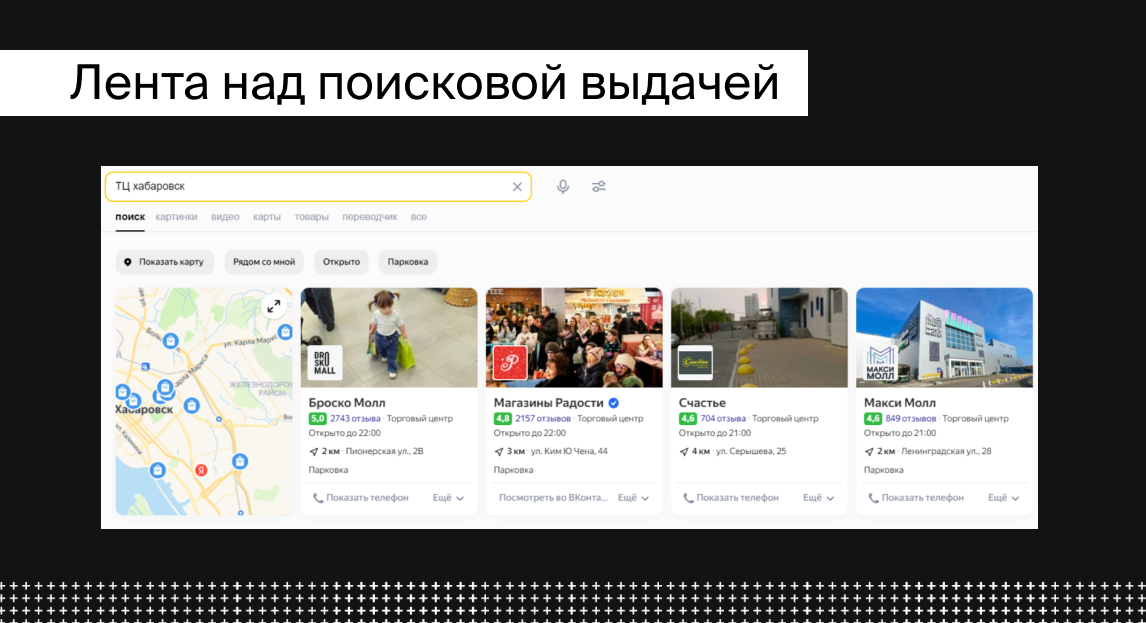Expand Ещё dropdown on Магазины Радости card
The width and height of the screenshot is (1146, 623).
[x=634, y=498]
